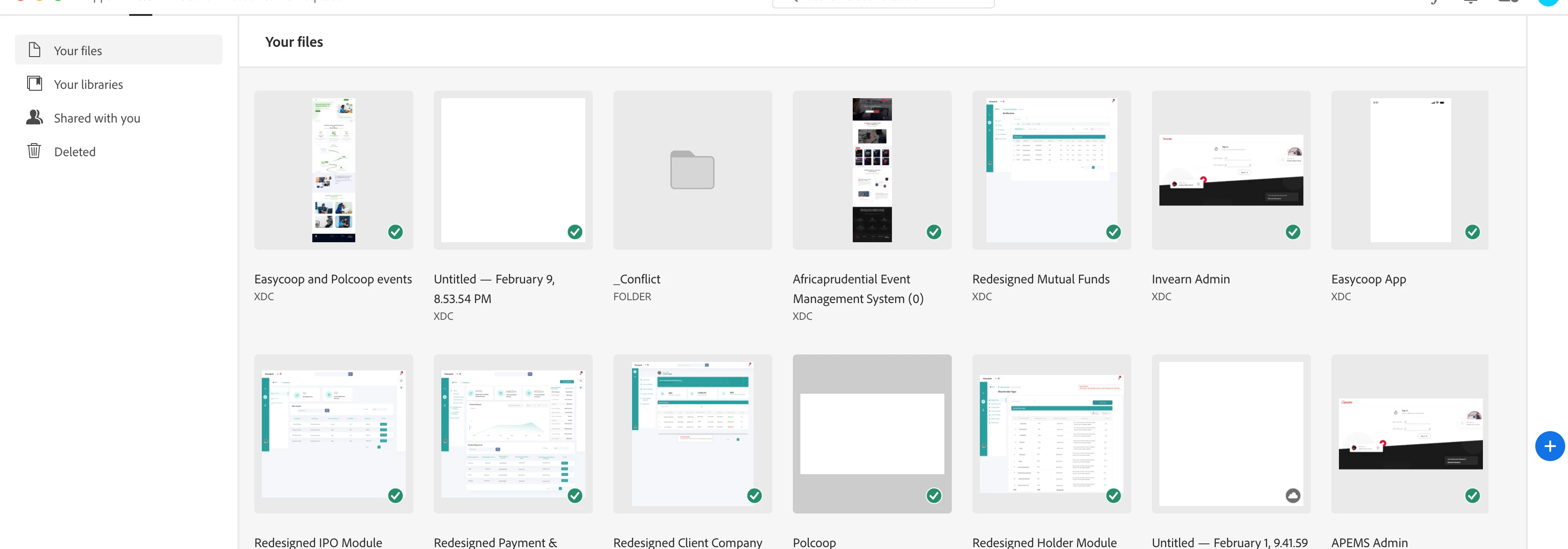Open Deleted files list
Viewport: 1568px width, 549px height.
point(74,152)
